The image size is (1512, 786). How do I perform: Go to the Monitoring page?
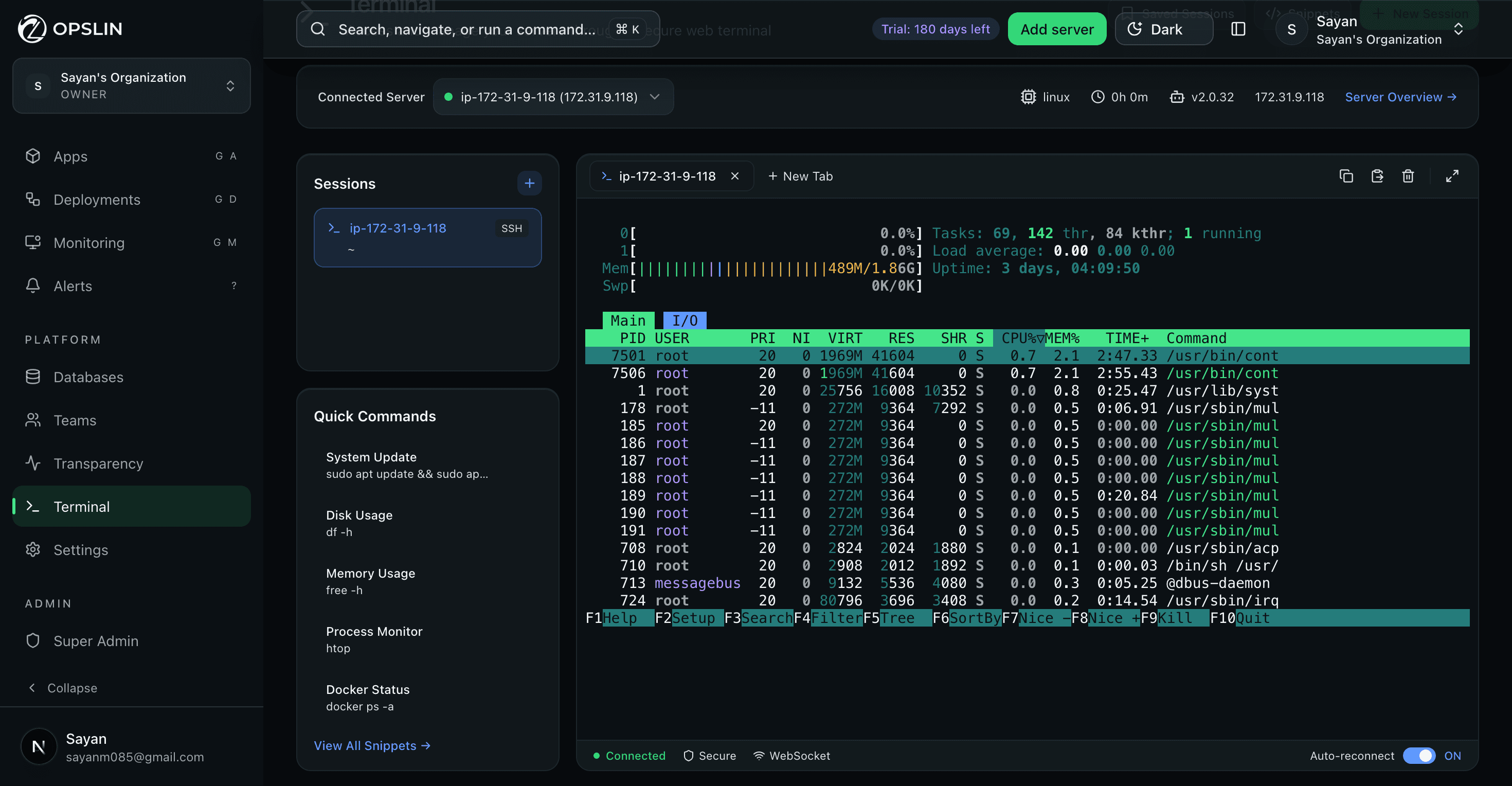pyautogui.click(x=132, y=242)
